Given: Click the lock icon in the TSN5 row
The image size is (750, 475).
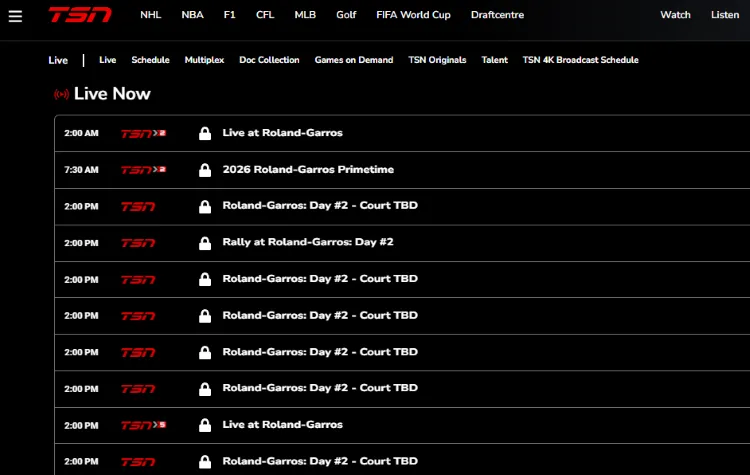Looking at the screenshot, I should coord(205,425).
